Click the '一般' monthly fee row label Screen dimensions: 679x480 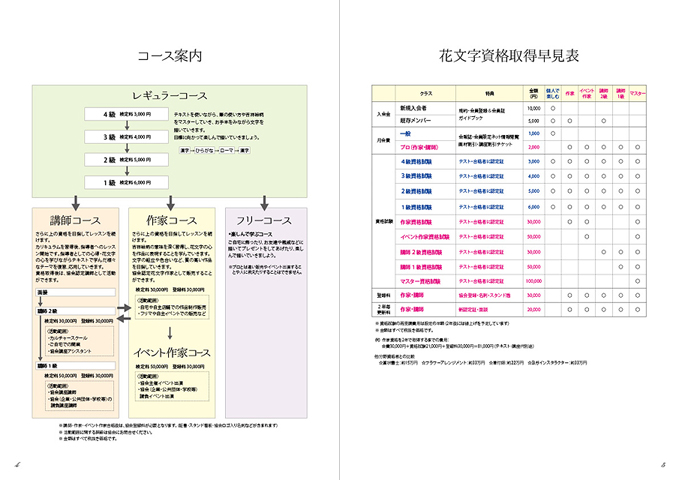coord(405,134)
